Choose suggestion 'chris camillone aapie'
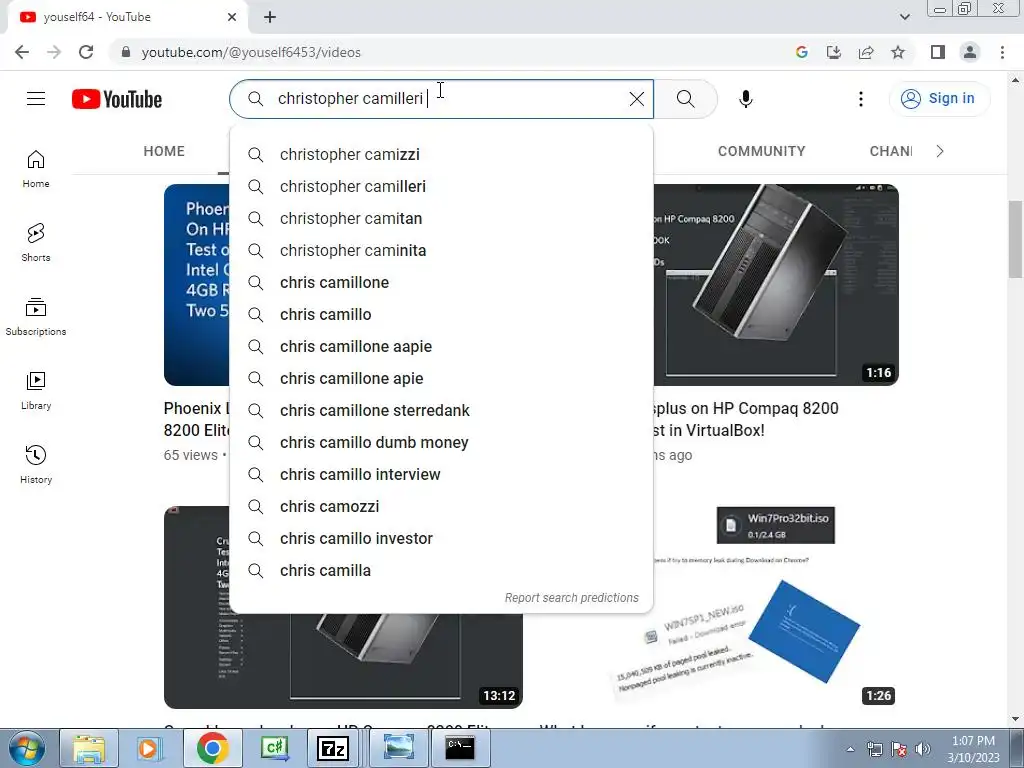Image resolution: width=1024 pixels, height=768 pixels. 441,347
